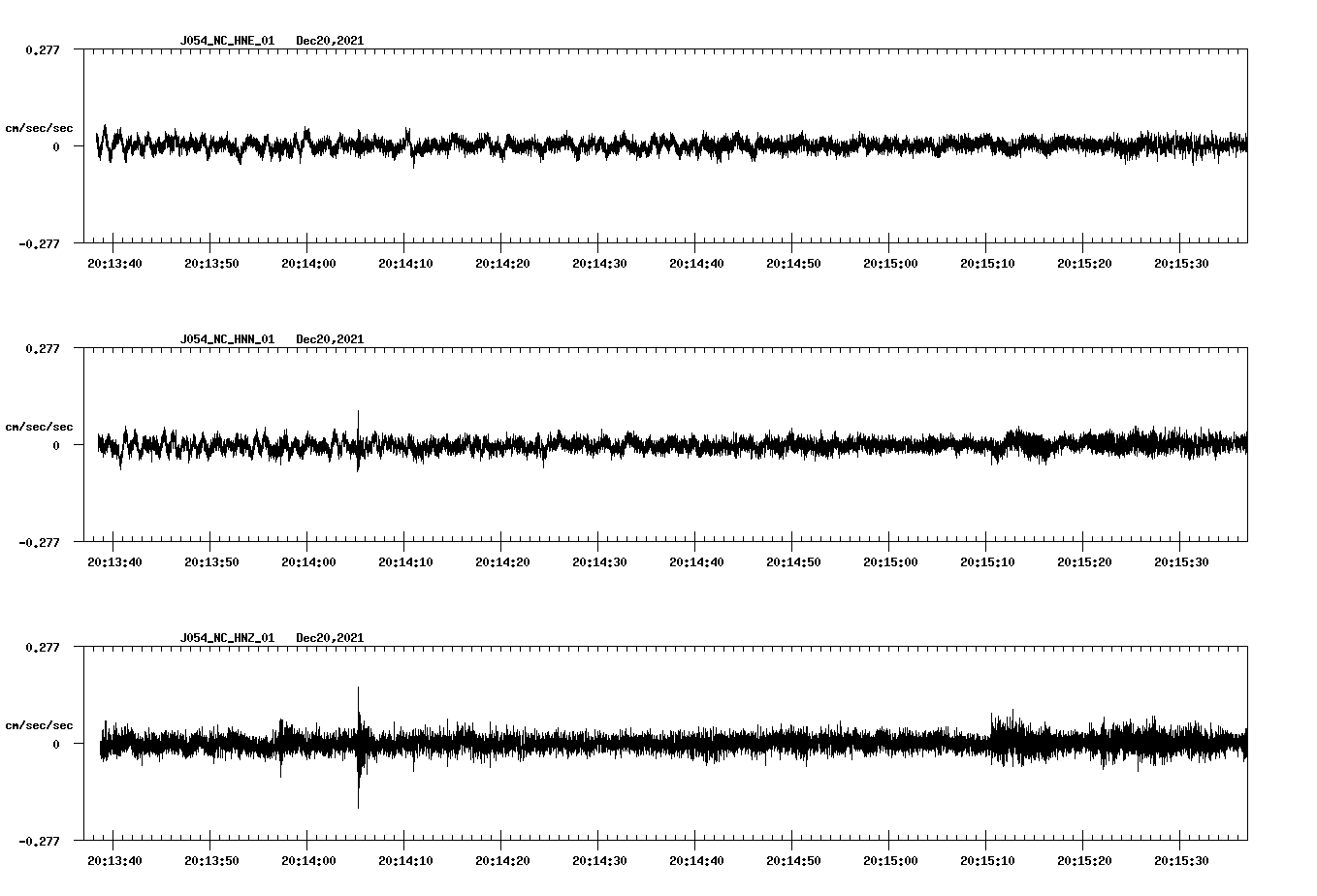Image resolution: width=1317 pixels, height=896 pixels.
Task: Click the J054_NC_HNN_01 plot title
Action: 227,339
